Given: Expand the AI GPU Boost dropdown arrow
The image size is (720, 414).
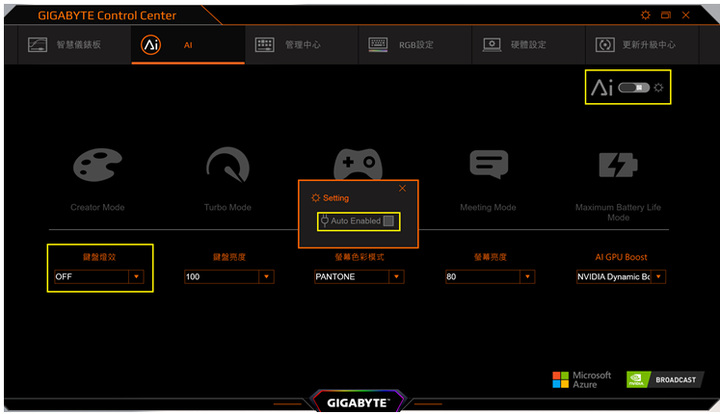Looking at the screenshot, I should tap(659, 277).
